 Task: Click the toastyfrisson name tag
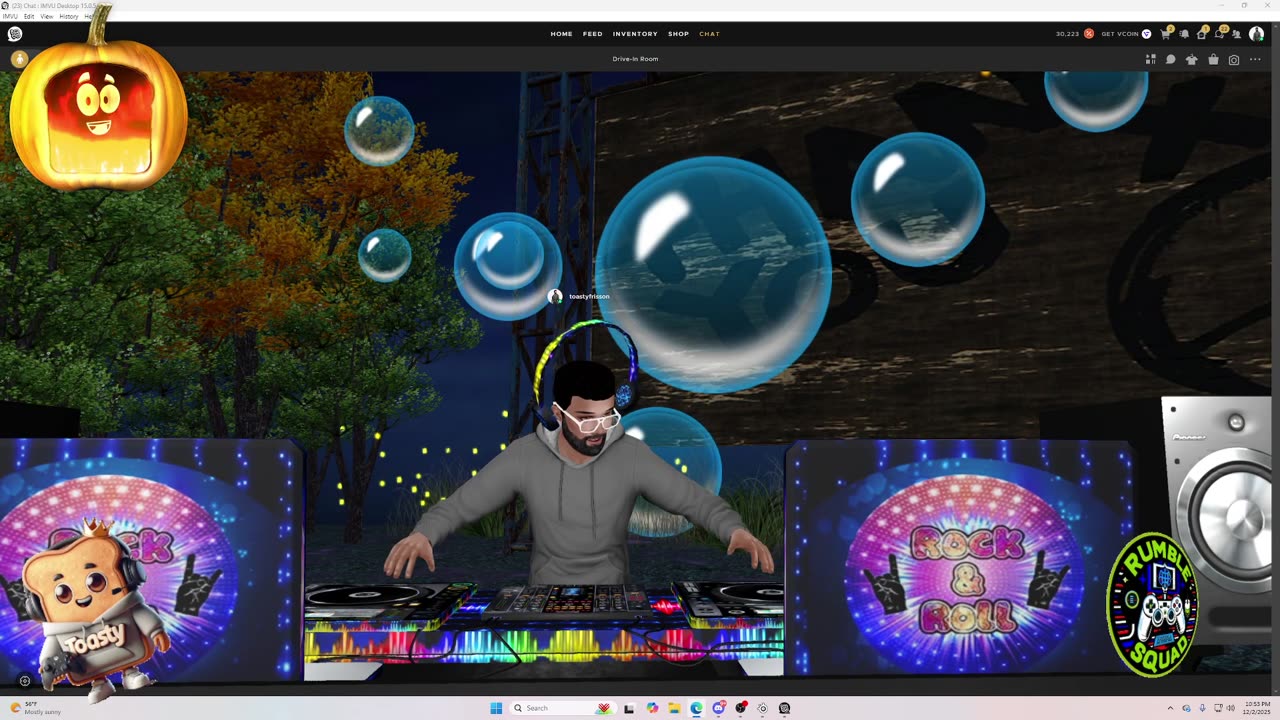589,297
